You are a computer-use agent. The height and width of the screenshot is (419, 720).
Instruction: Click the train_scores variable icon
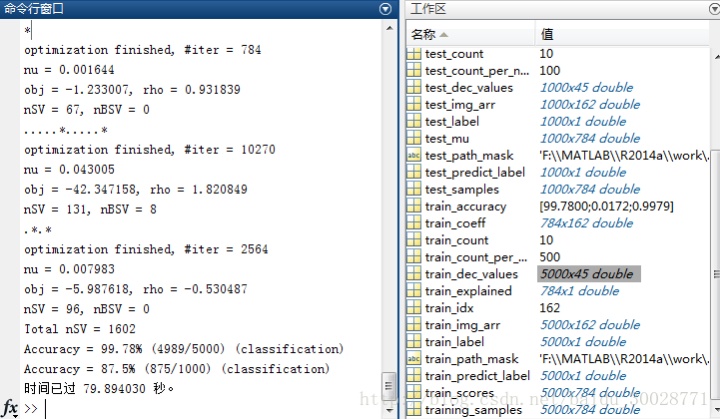[413, 393]
